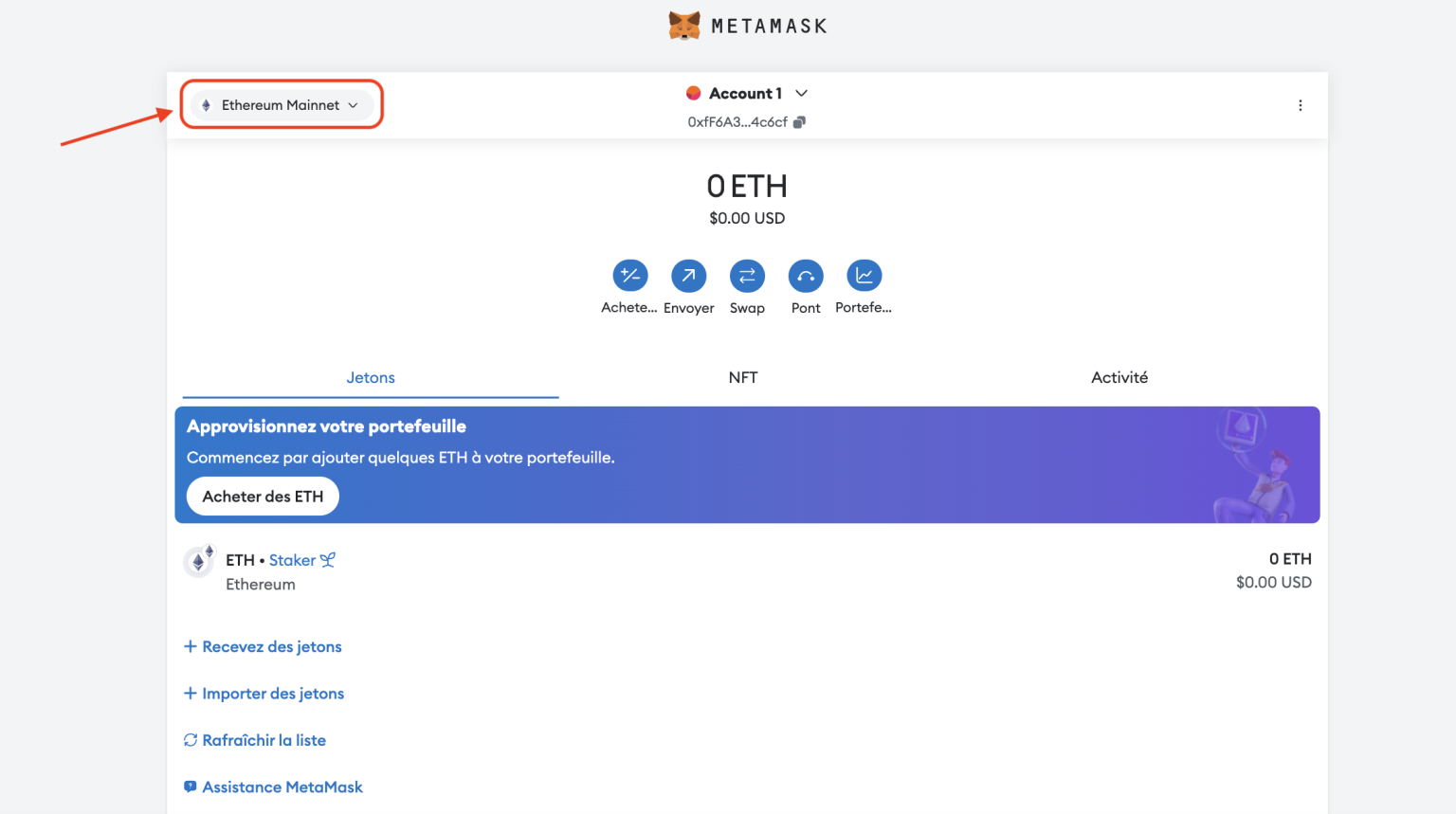Open the Ethereum Mainnet network selector
Screen dimensions: 1456x814
point(281,105)
